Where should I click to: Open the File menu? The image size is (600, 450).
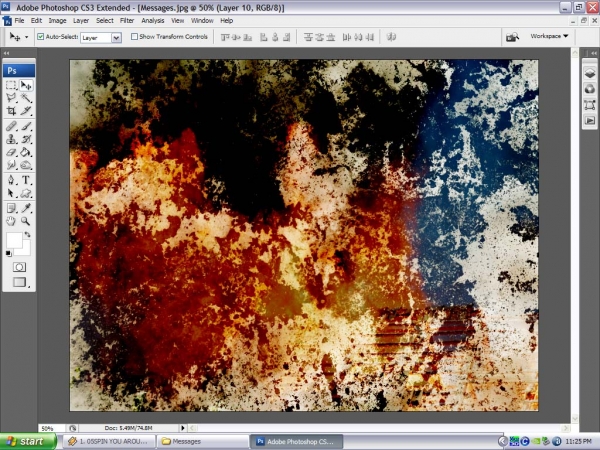coord(19,21)
